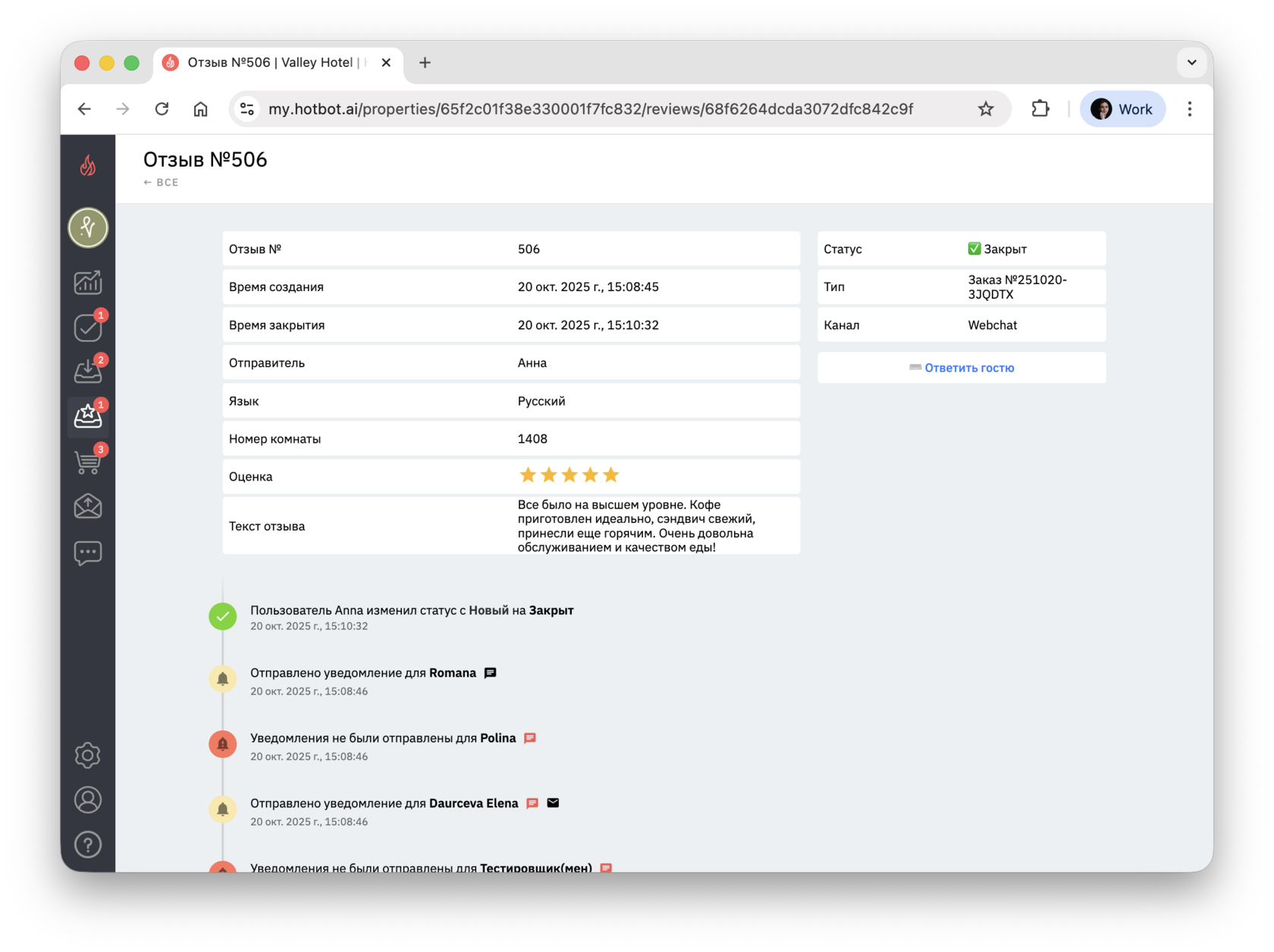Click the red message icon beside Daurceva Elena
This screenshot has height=952, width=1274.
tap(532, 803)
